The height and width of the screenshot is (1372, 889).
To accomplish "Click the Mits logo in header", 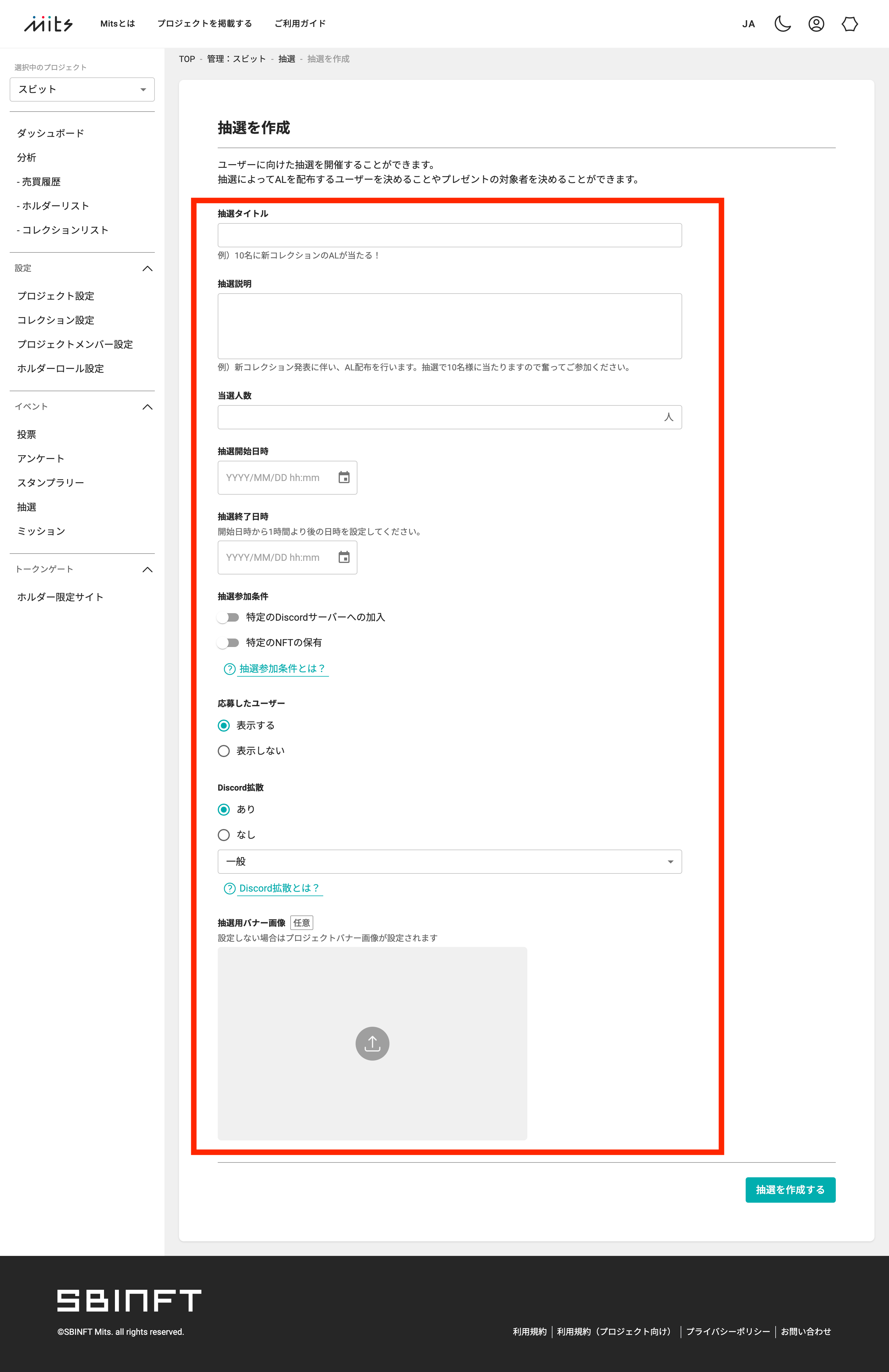I will 48,24.
